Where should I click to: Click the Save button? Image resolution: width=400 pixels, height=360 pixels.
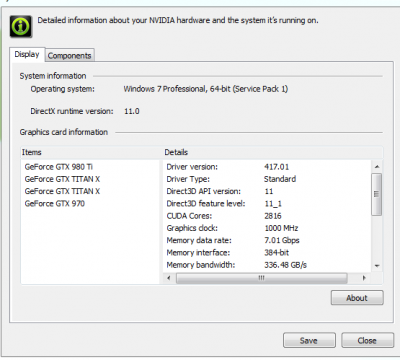[309, 340]
